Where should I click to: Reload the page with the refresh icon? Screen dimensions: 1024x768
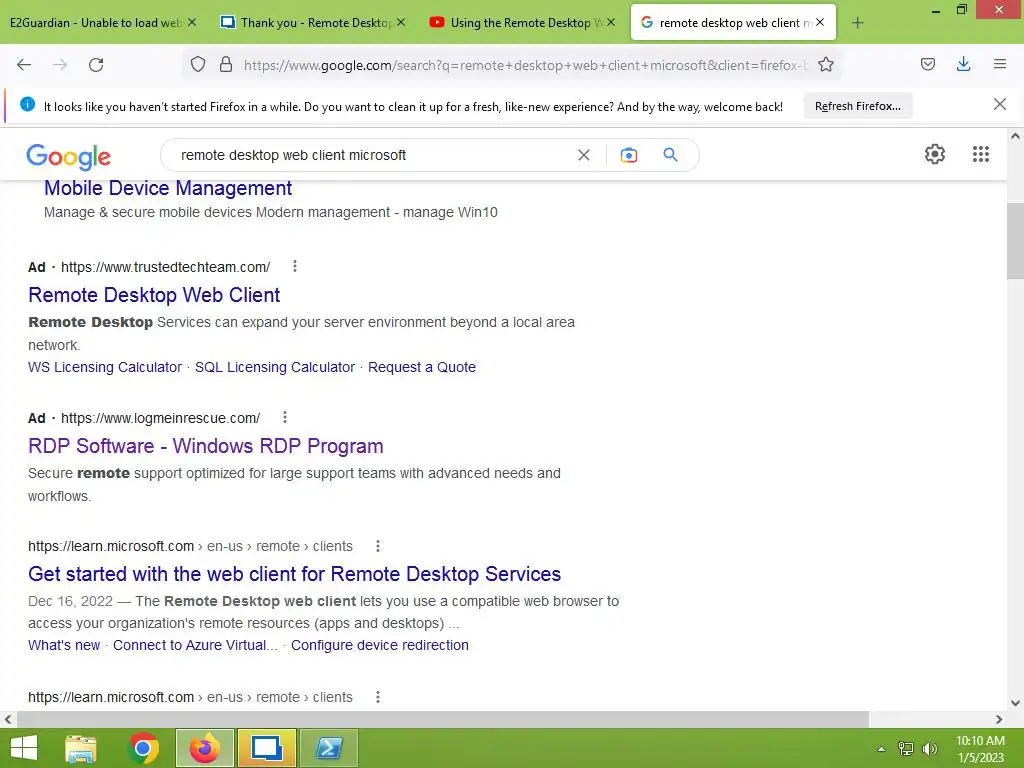(x=96, y=65)
